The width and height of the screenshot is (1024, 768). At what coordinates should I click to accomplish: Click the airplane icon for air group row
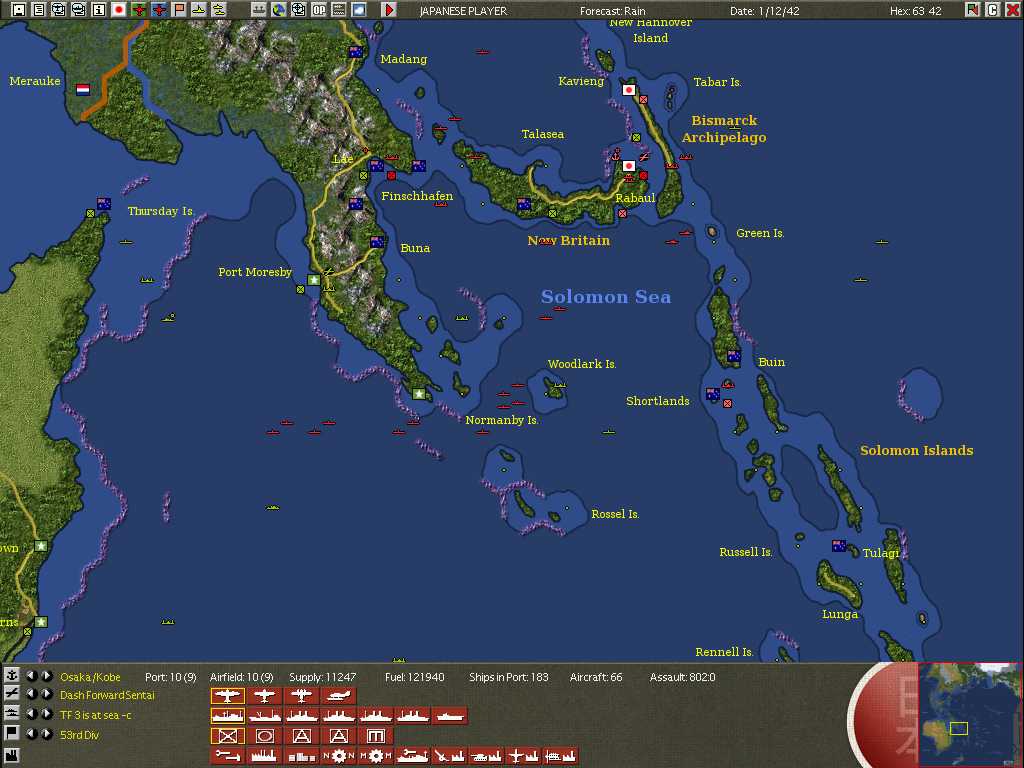[x=11, y=694]
